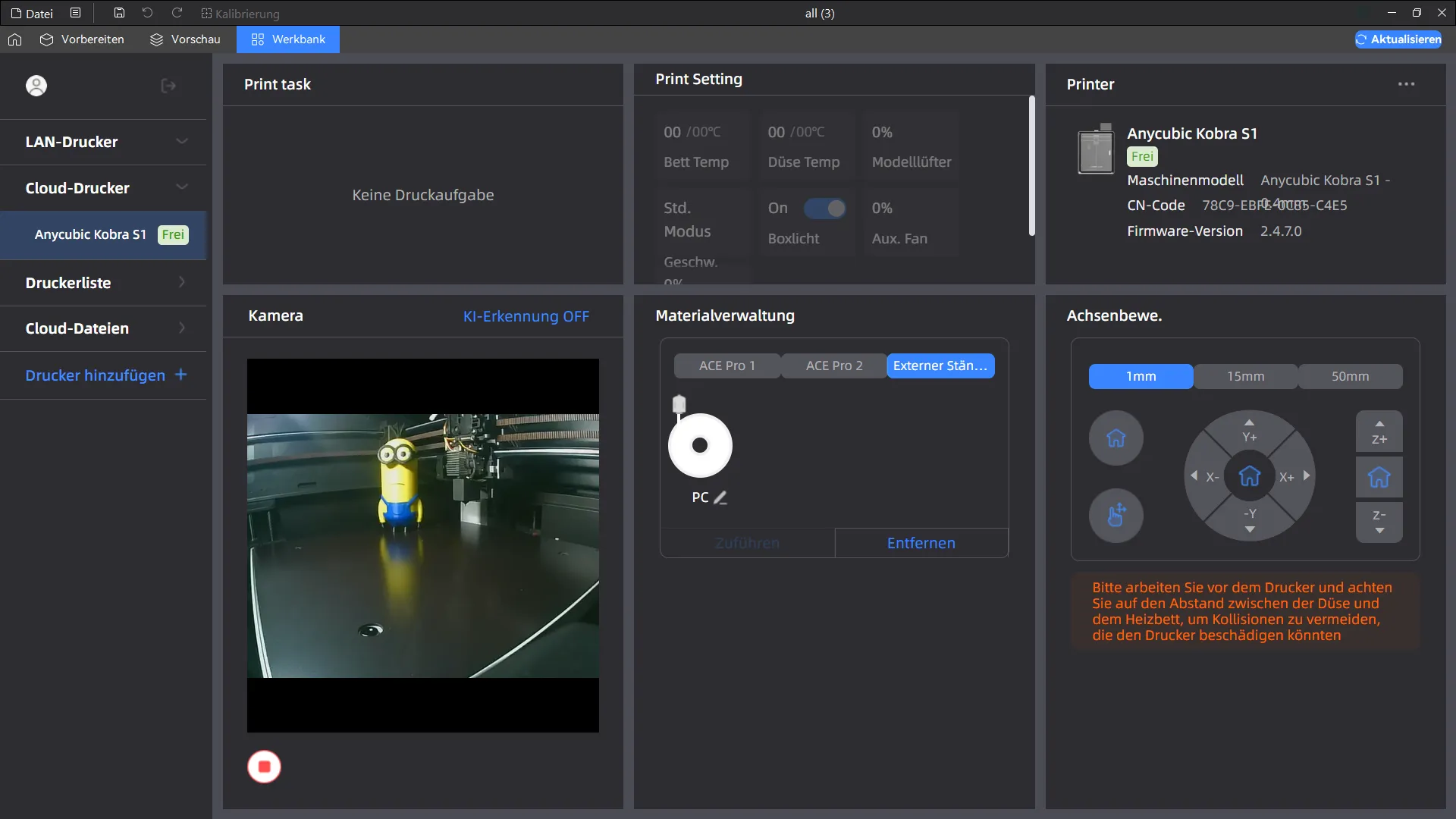This screenshot has height=819, width=1456.
Task: Toggle the Boxlicht switch
Action: pos(824,209)
